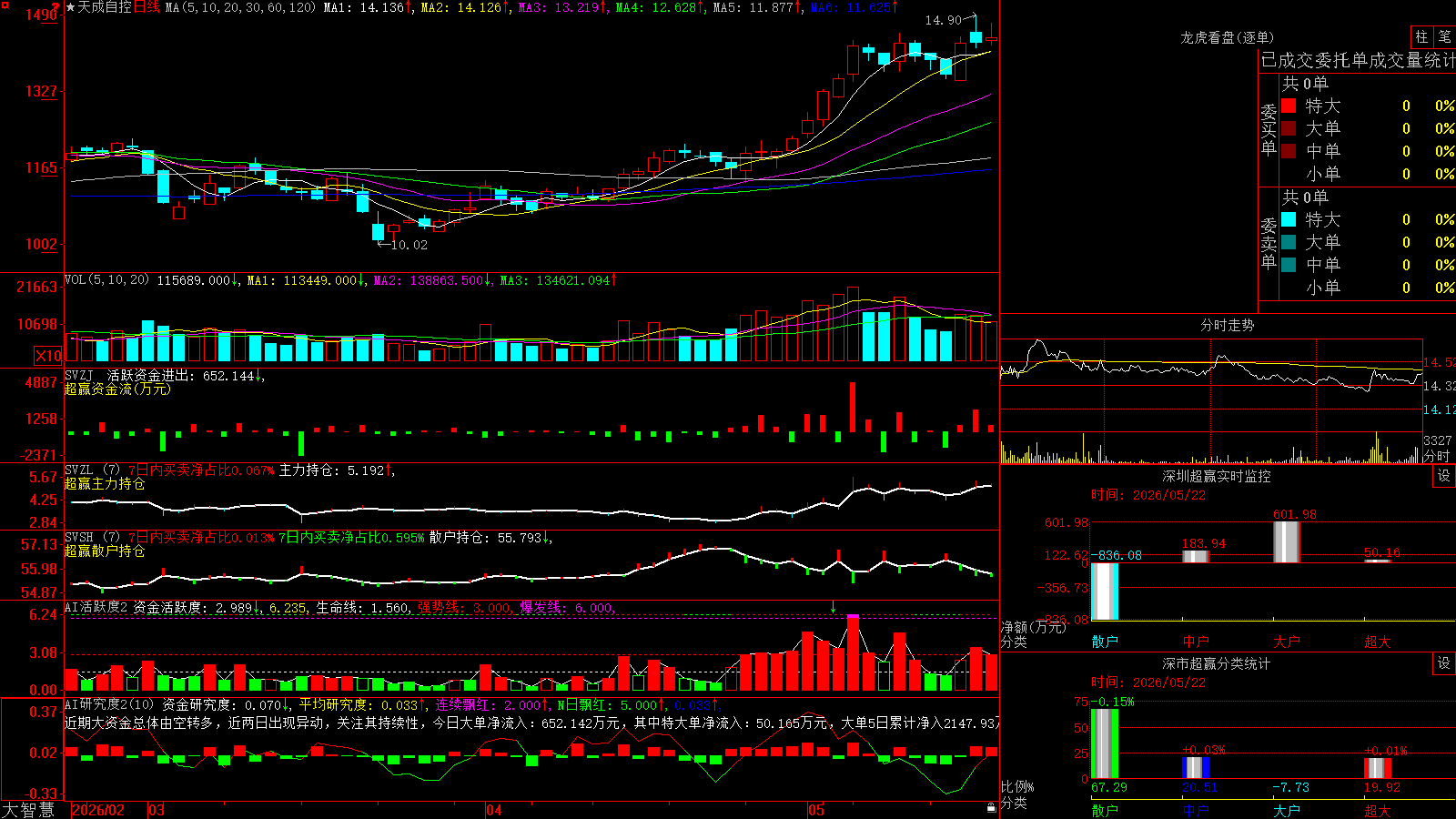Click the 19.92 超大 bar in 深市超赢分类统计
Screen dimensions: 1456x819
1378,768
